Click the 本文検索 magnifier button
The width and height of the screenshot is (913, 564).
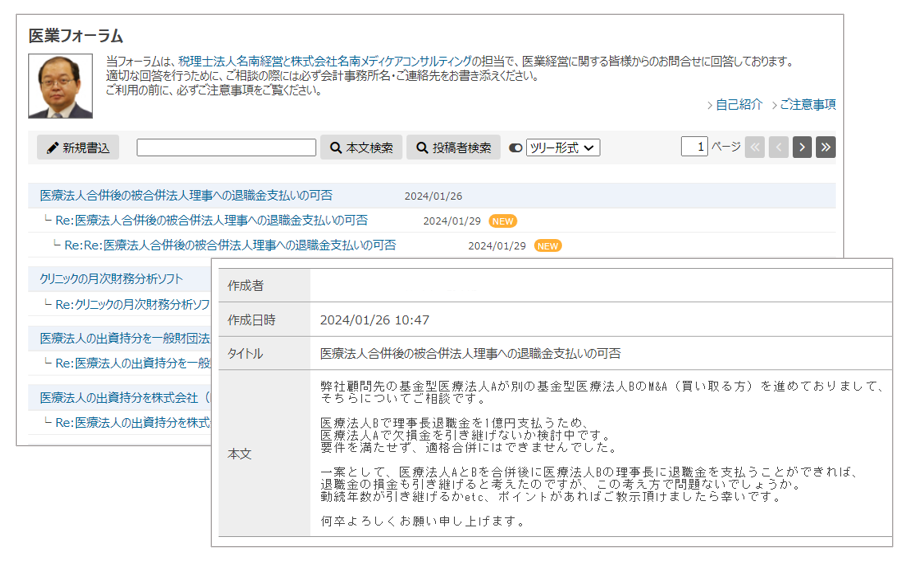[x=361, y=148]
